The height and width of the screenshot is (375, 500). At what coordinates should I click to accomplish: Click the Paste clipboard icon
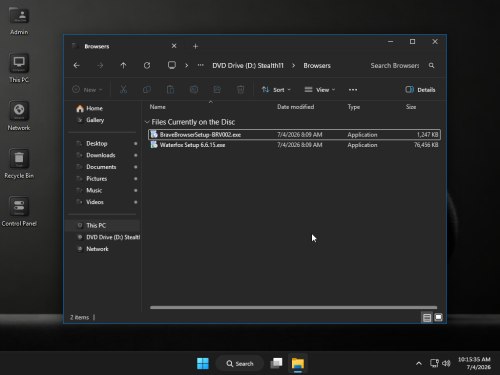(x=170, y=89)
